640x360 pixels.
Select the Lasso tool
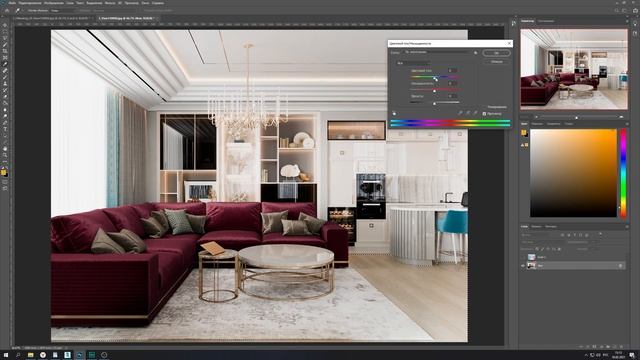[5, 38]
